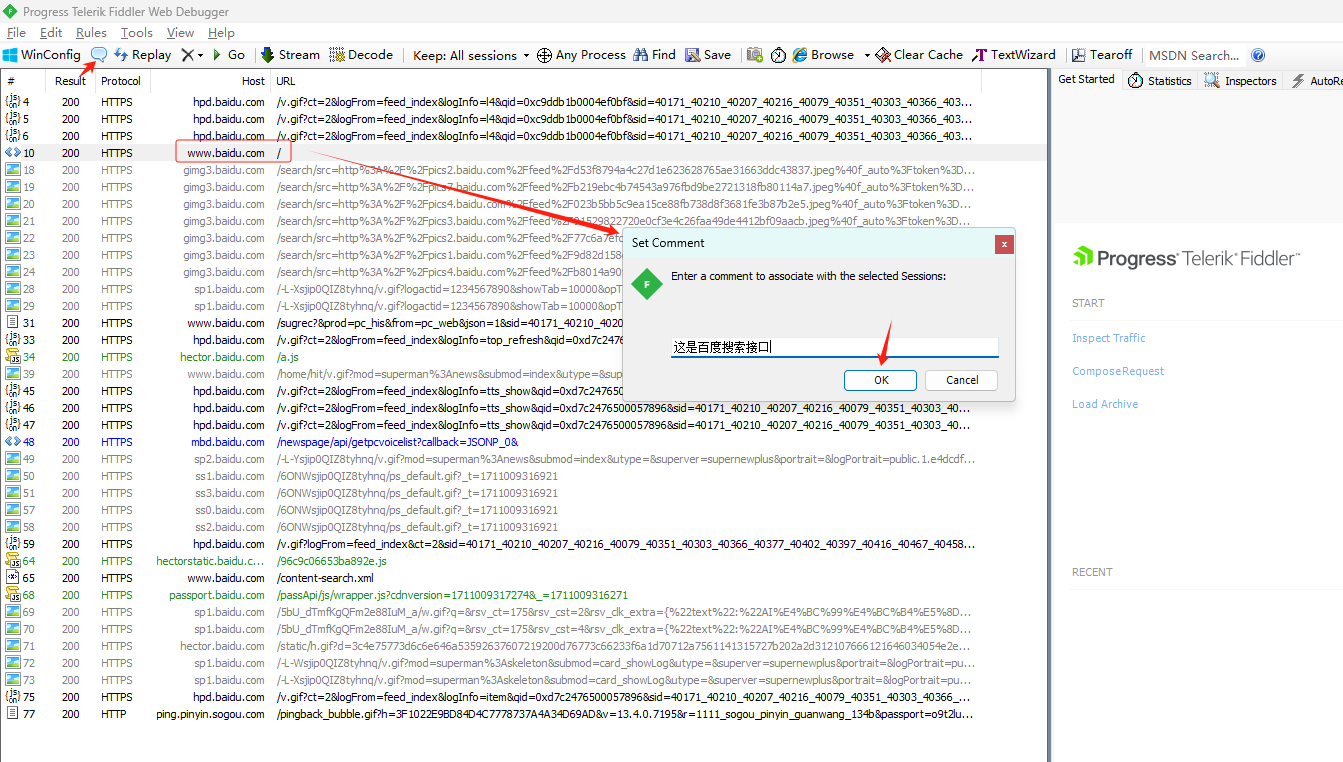Click Cancel in the Set Comment dialog
This screenshot has width=1343, height=762.
962,380
